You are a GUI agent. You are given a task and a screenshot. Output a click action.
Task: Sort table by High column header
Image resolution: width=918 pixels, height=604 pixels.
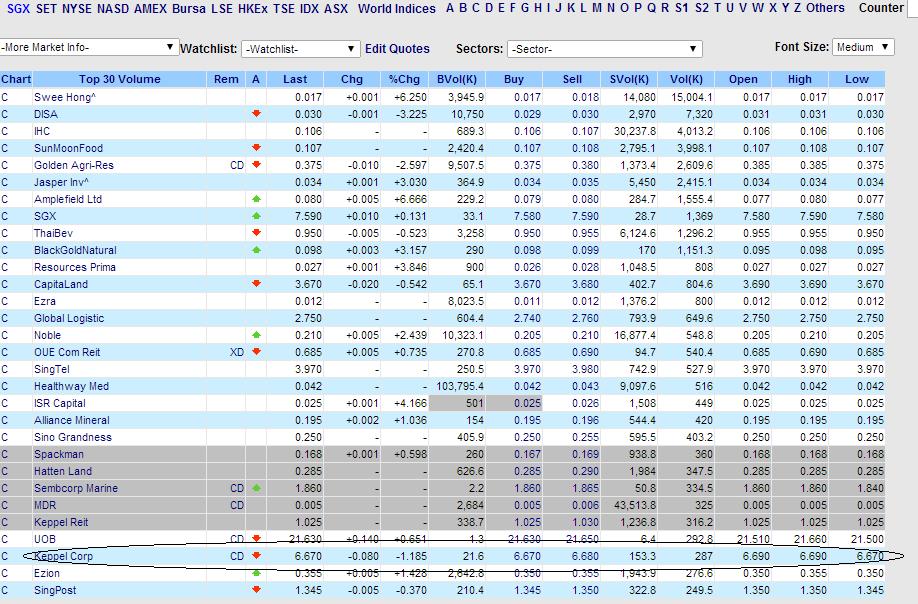coord(800,79)
